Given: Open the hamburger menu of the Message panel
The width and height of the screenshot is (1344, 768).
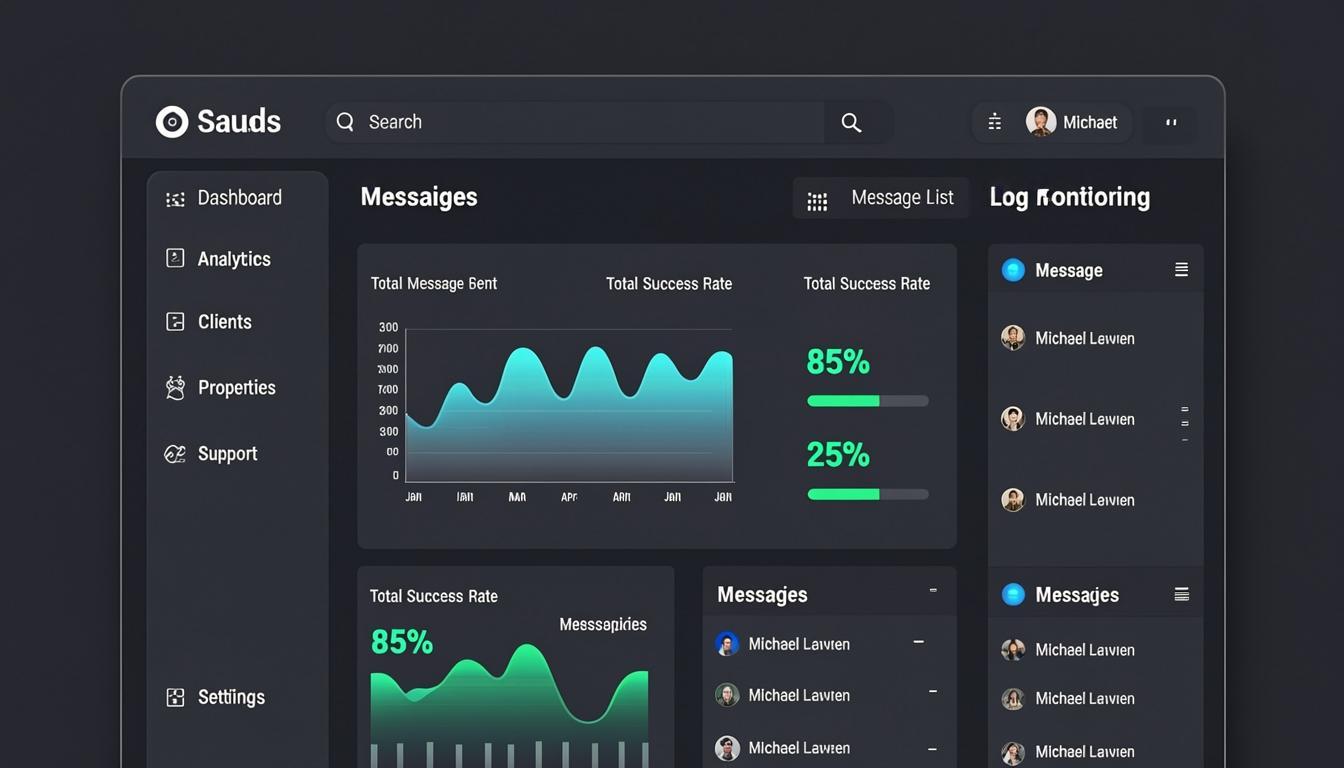Looking at the screenshot, I should pyautogui.click(x=1181, y=270).
